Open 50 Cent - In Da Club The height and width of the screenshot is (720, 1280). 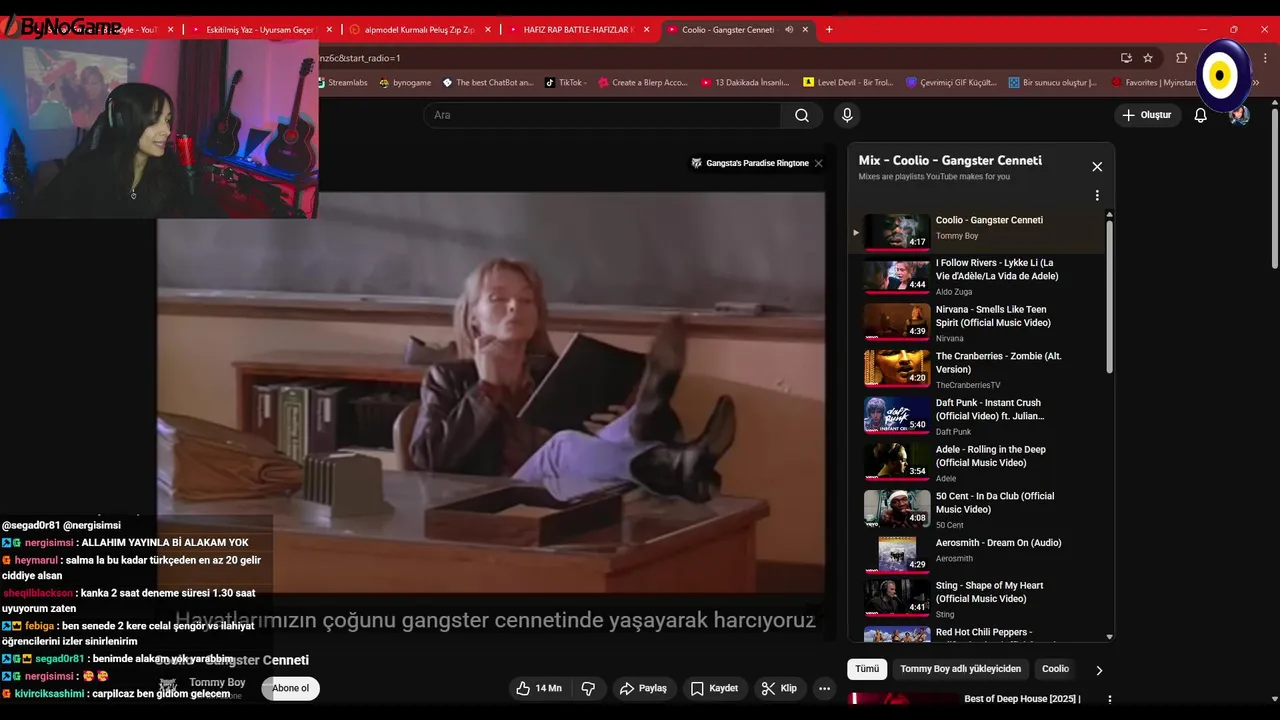(x=978, y=510)
